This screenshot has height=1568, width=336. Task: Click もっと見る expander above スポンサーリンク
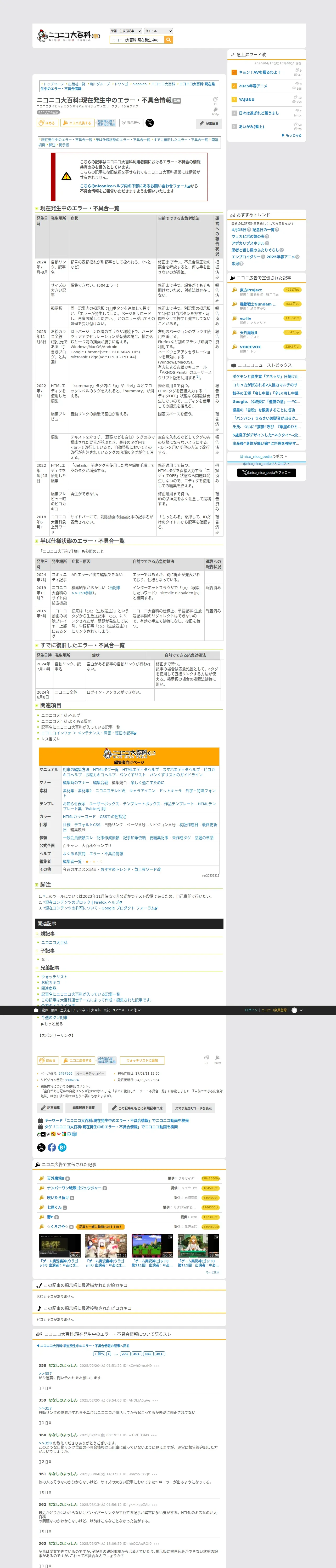pyautogui.click(x=51, y=1024)
